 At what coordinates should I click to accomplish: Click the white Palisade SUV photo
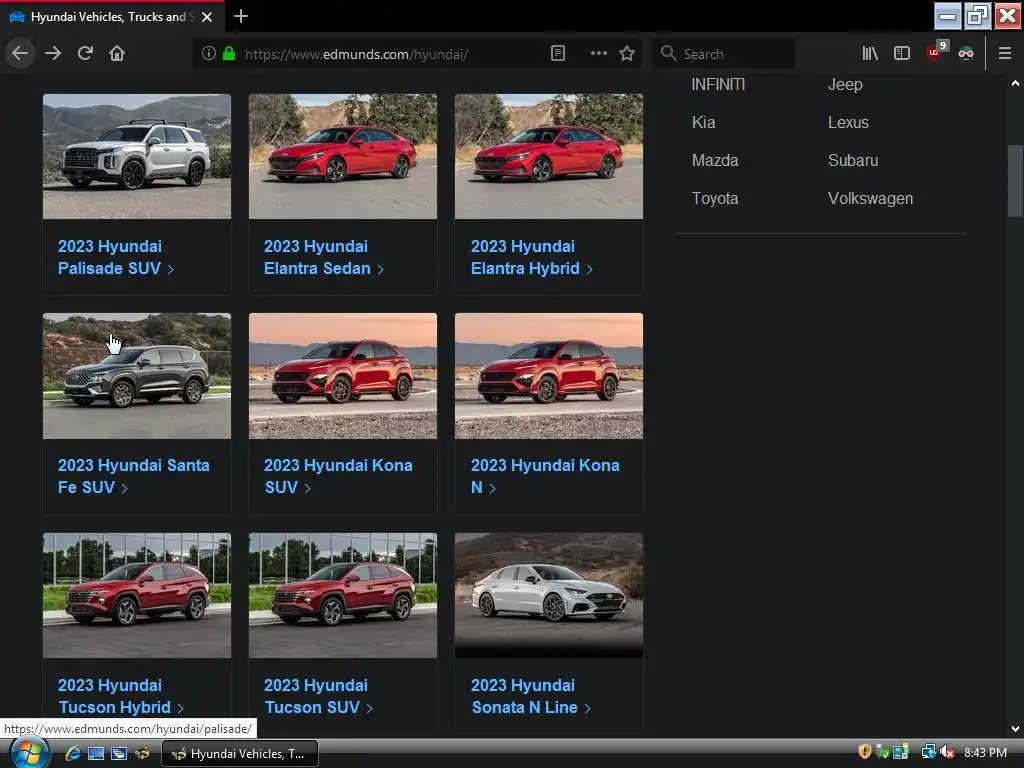click(136, 156)
